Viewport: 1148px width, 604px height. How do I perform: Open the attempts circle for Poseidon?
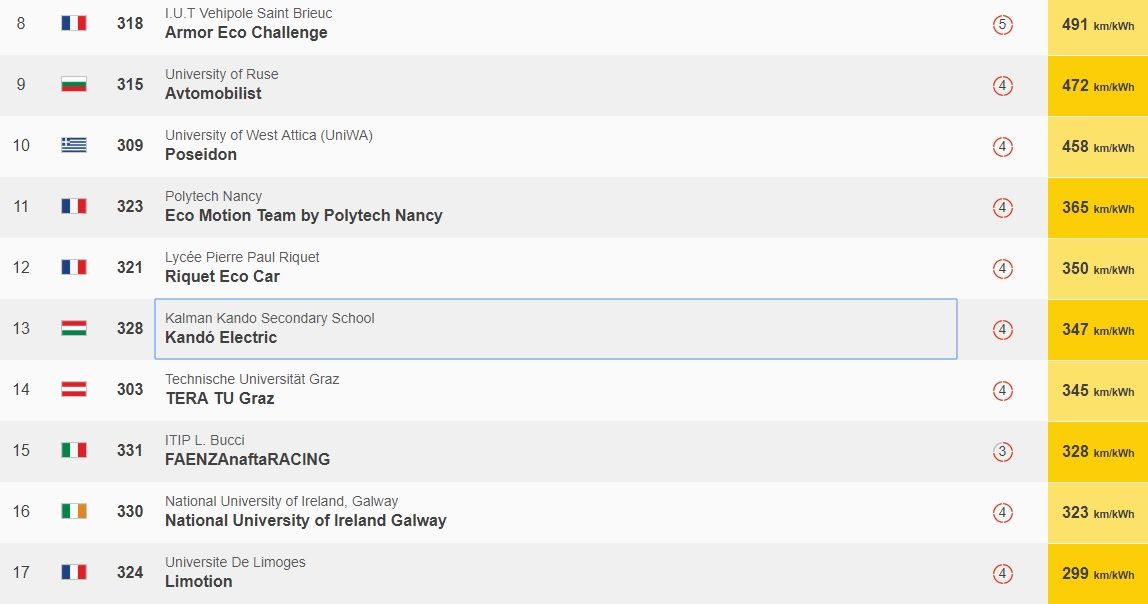(1003, 146)
